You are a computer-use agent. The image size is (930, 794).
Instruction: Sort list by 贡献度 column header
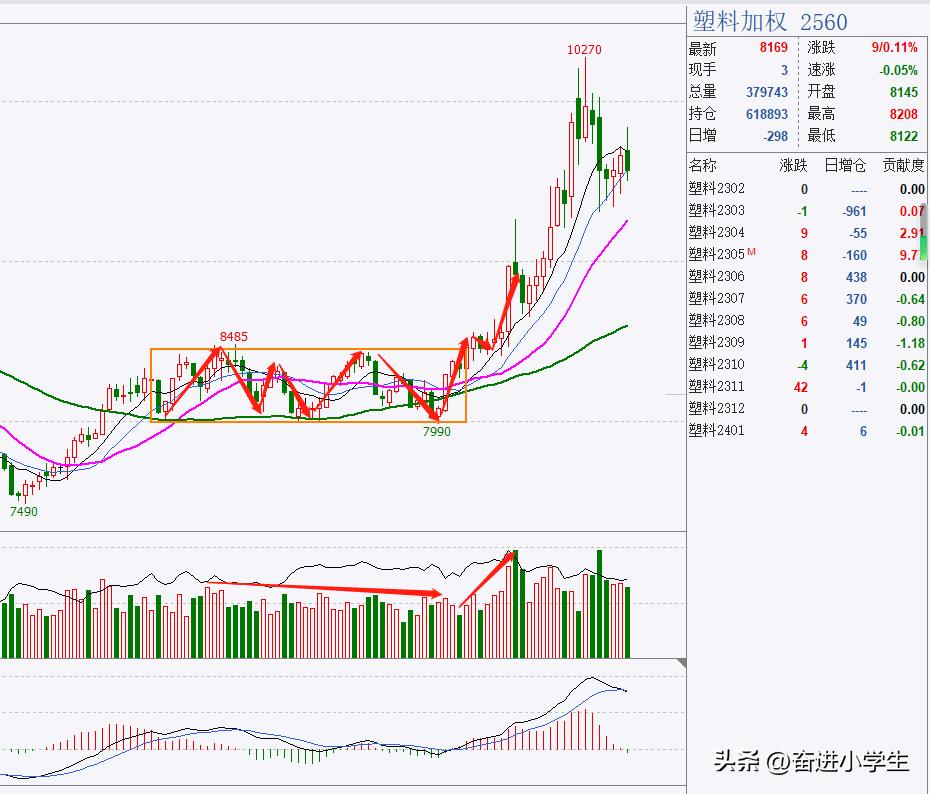[903, 165]
